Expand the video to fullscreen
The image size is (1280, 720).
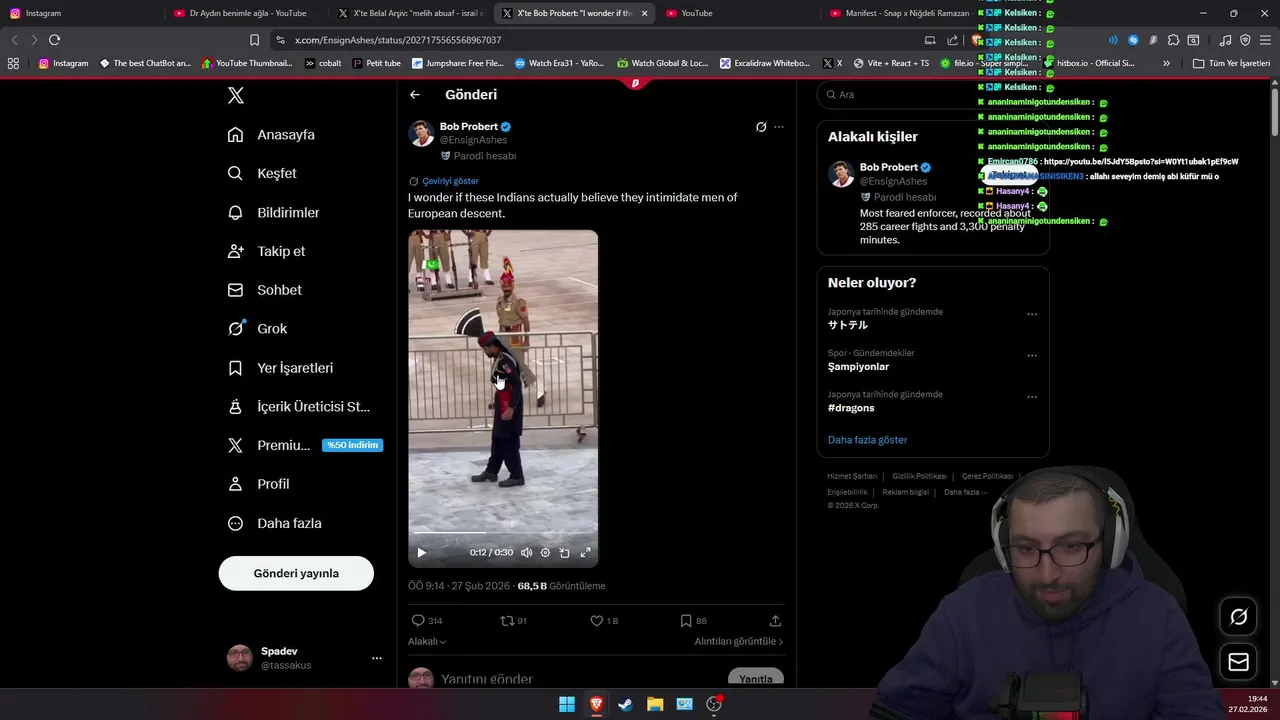click(585, 553)
